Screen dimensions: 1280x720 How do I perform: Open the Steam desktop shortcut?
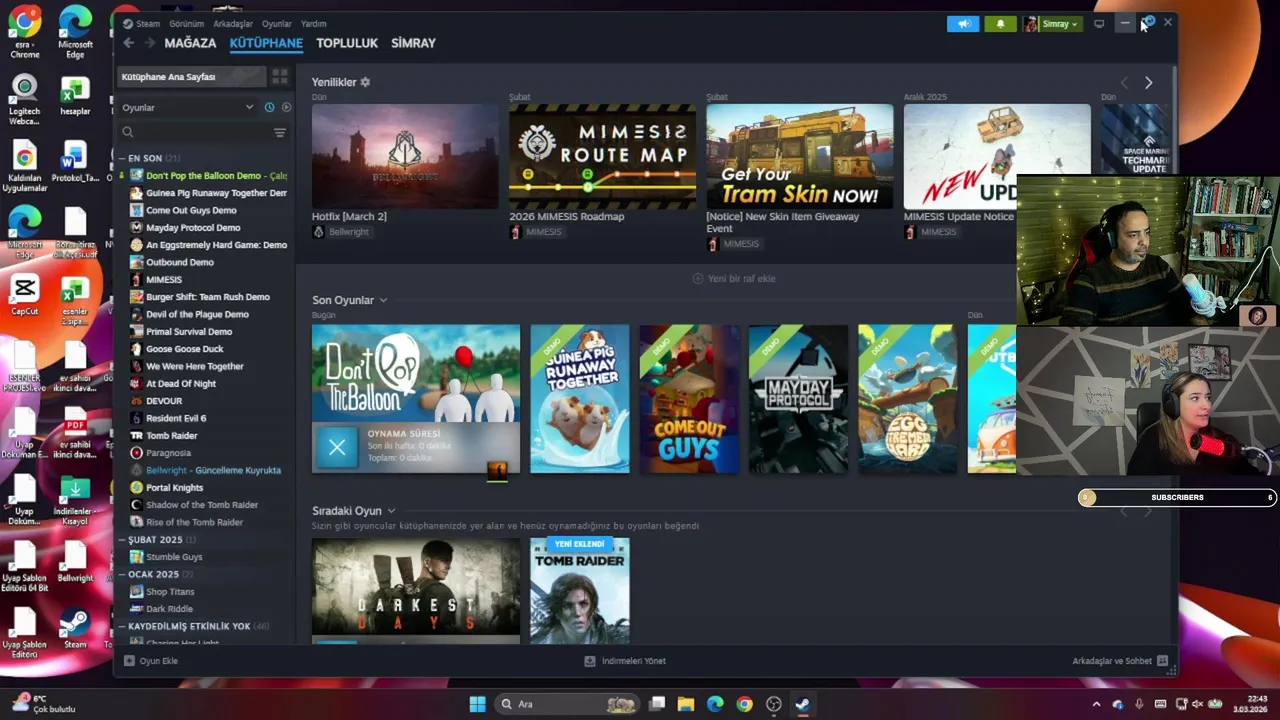pos(75,628)
